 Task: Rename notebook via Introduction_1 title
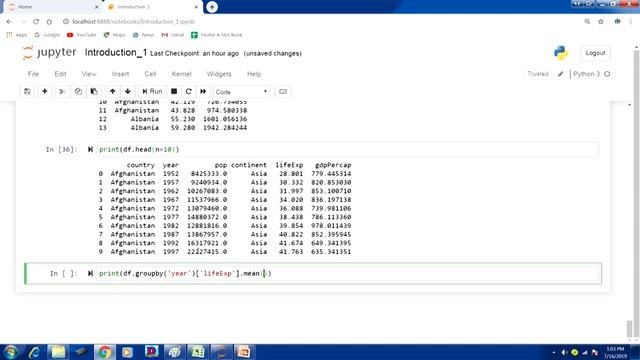(116, 53)
